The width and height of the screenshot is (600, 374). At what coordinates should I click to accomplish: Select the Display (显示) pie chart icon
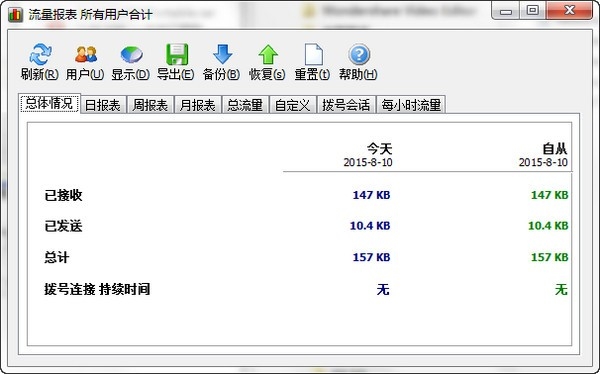(x=131, y=54)
